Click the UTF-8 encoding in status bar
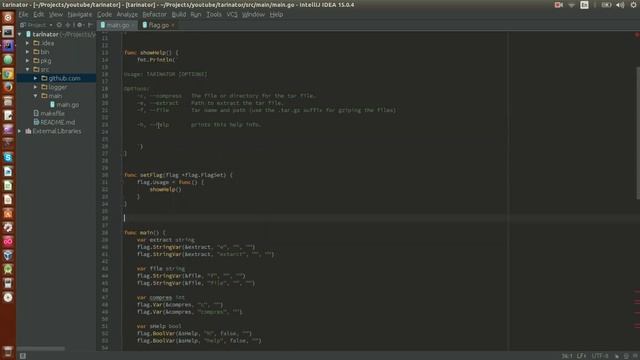This screenshot has height=360, width=640. click(600, 356)
